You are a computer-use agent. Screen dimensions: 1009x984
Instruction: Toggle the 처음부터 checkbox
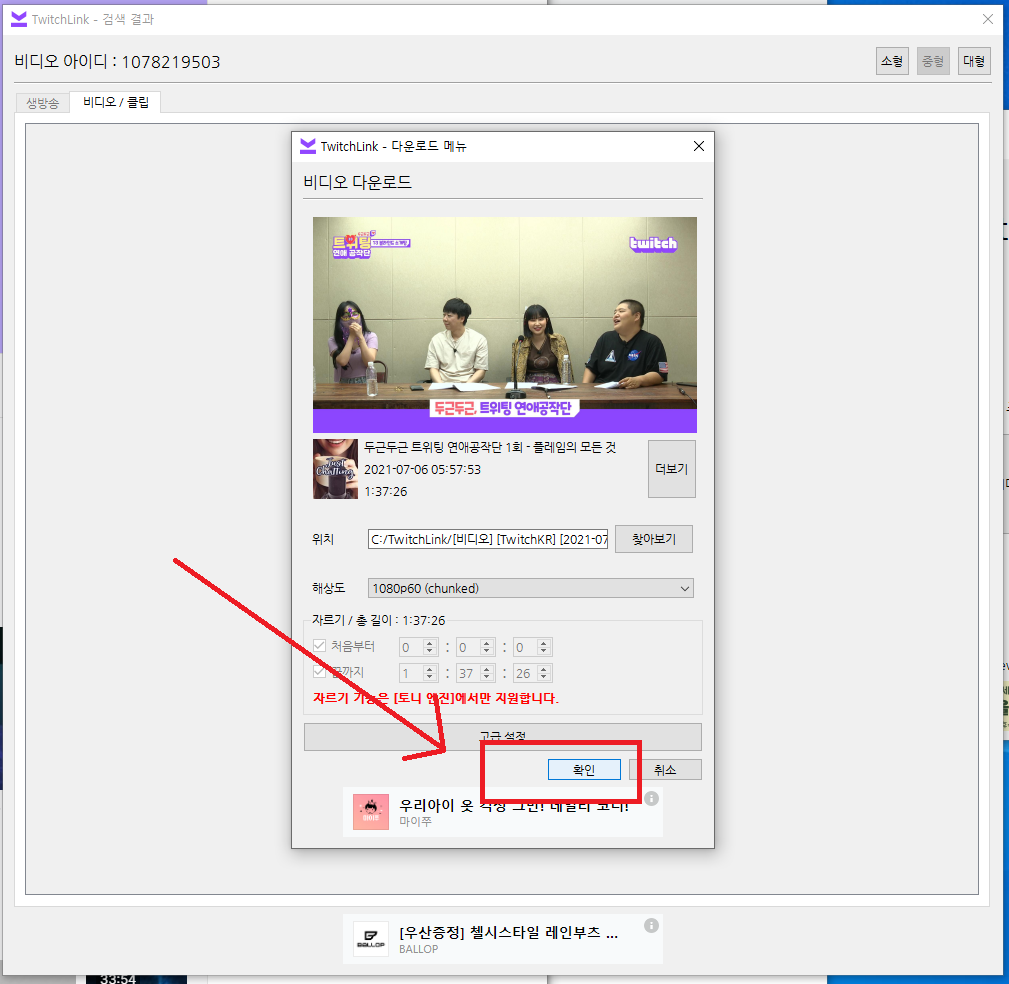coord(319,645)
